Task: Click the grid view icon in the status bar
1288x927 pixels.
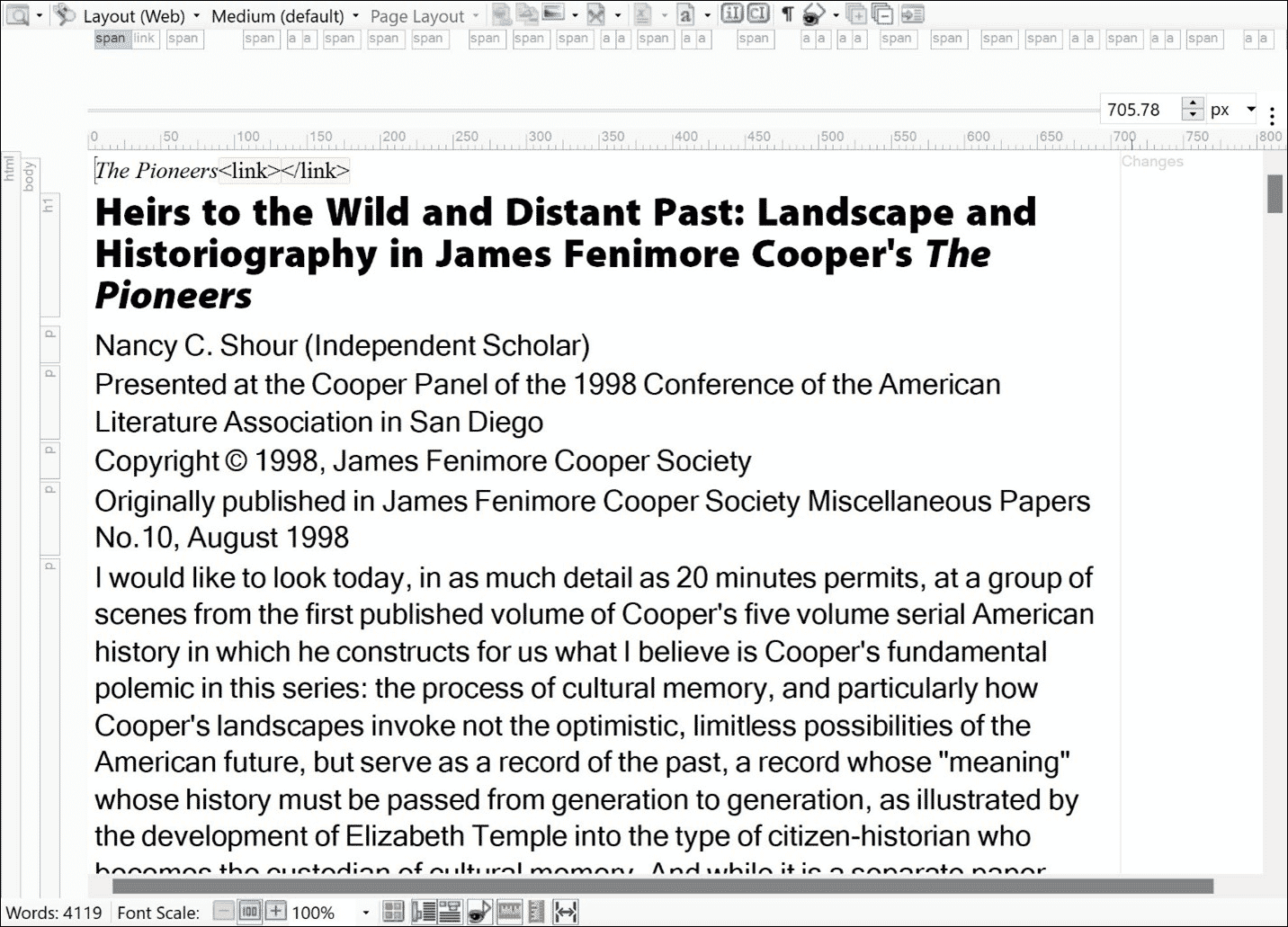Action: point(393,911)
